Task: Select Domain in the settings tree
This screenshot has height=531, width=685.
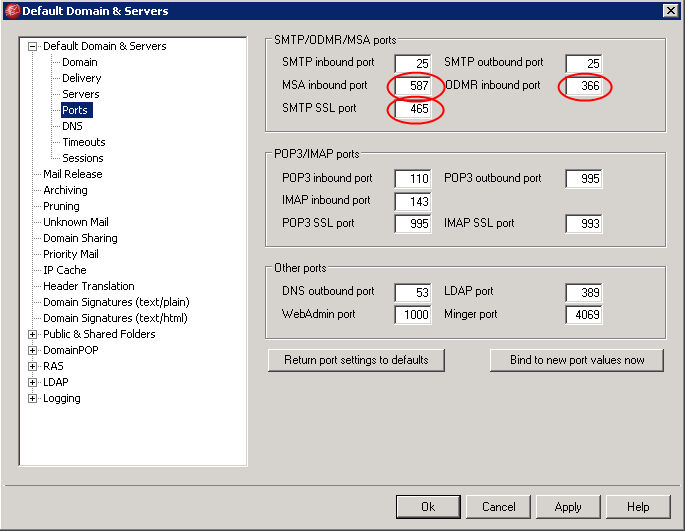Action: tap(80, 62)
